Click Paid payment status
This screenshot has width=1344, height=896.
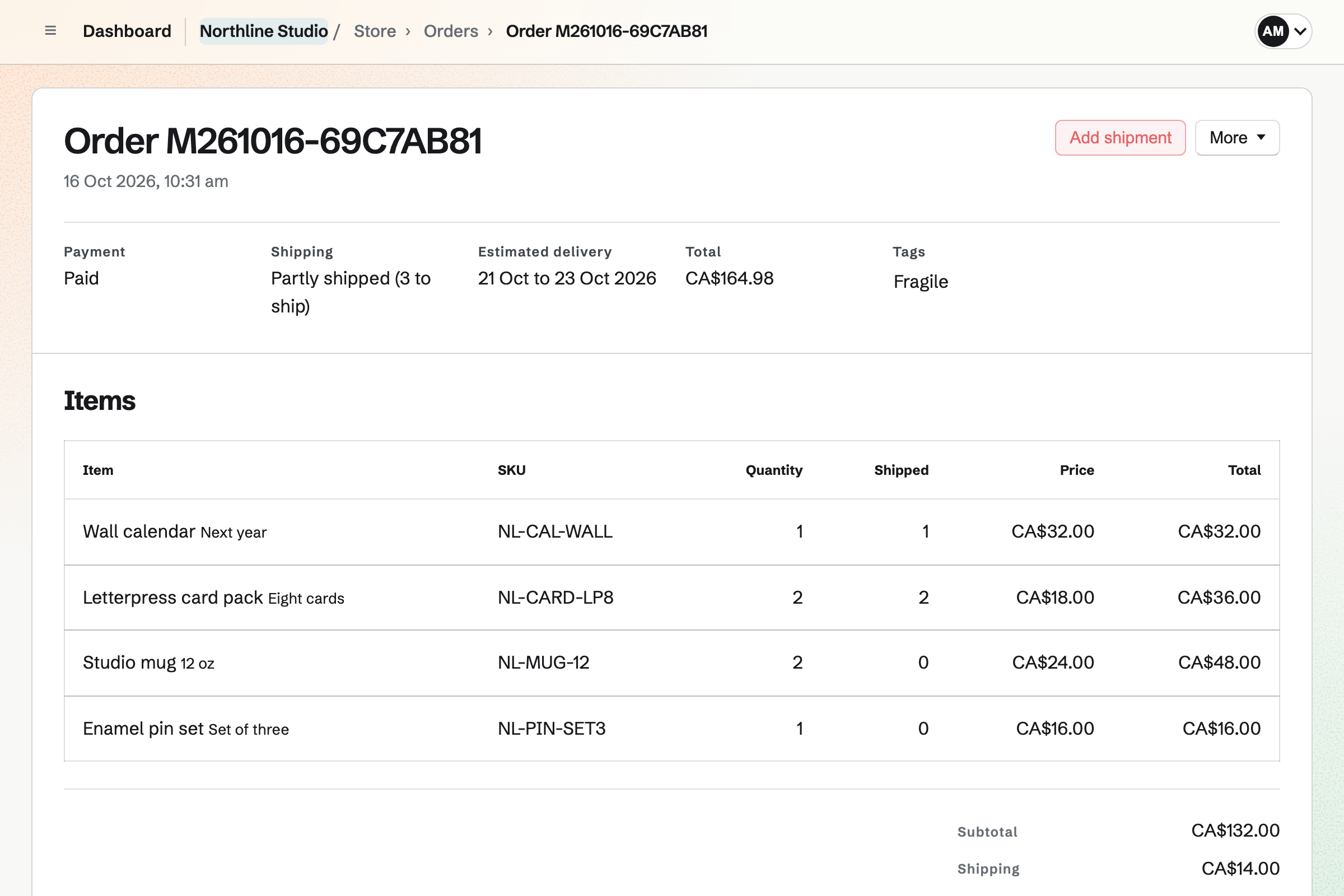click(x=81, y=278)
